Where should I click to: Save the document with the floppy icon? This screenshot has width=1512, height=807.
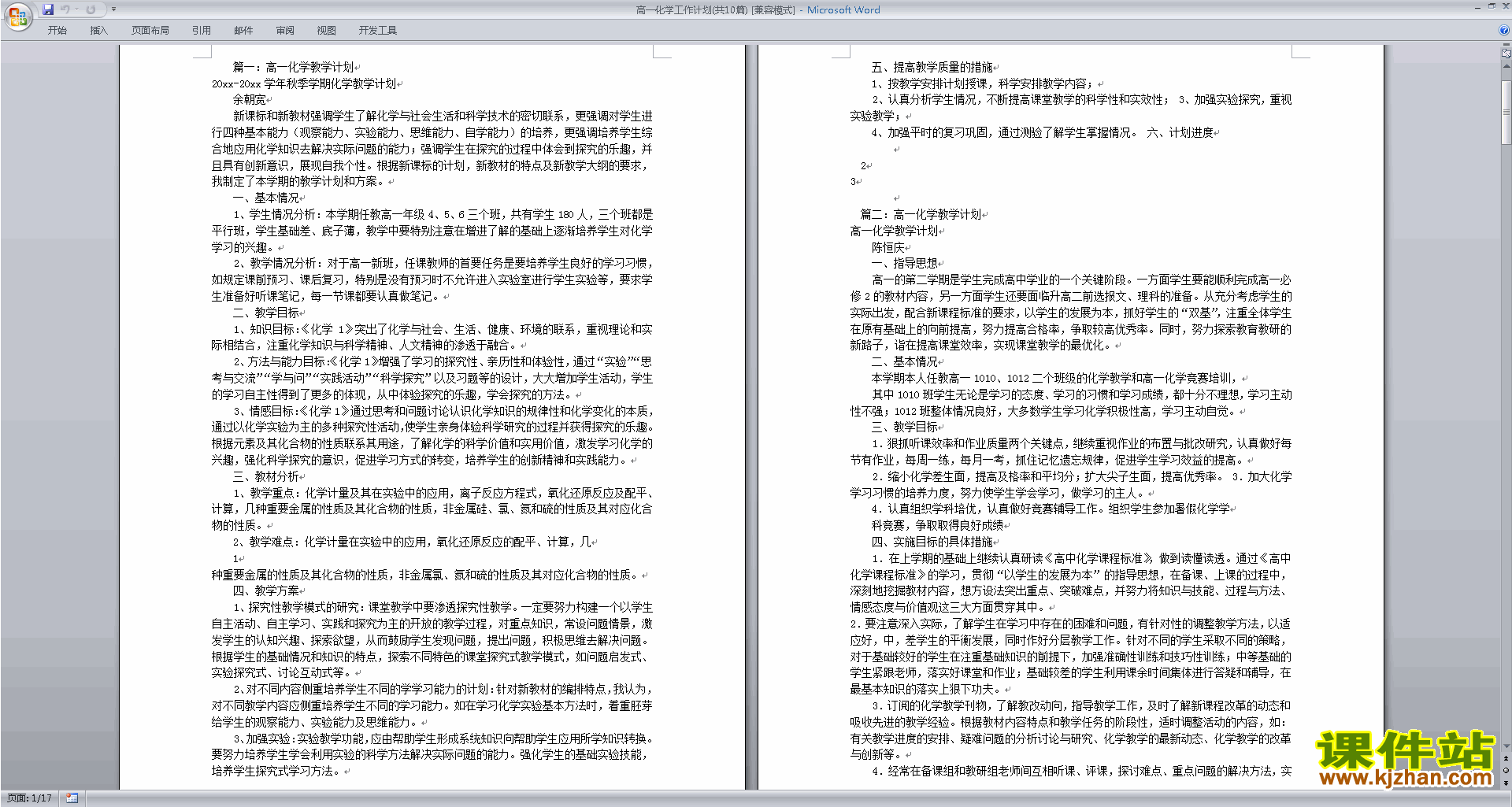point(48,9)
